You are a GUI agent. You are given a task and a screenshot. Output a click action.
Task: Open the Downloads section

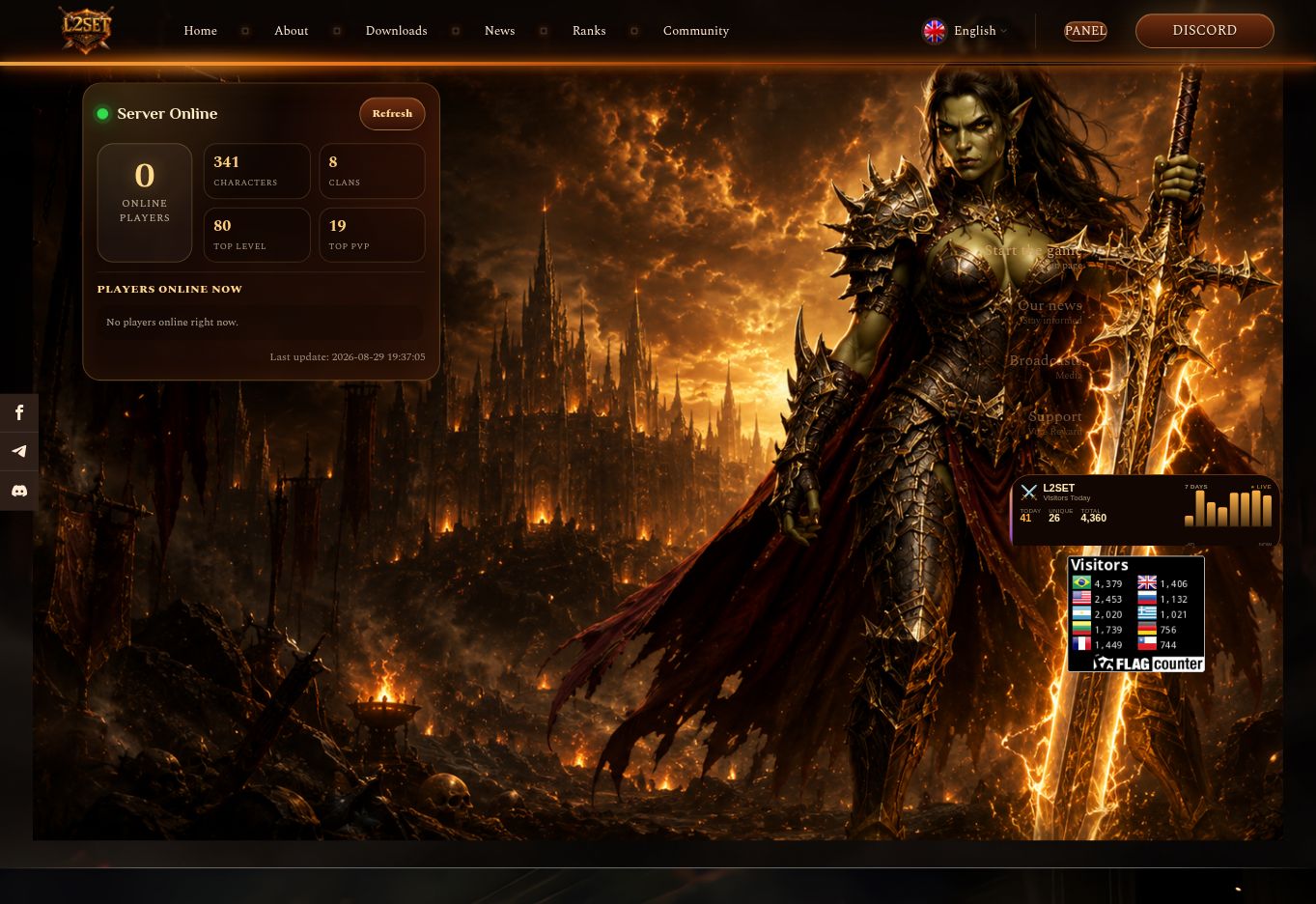click(397, 31)
